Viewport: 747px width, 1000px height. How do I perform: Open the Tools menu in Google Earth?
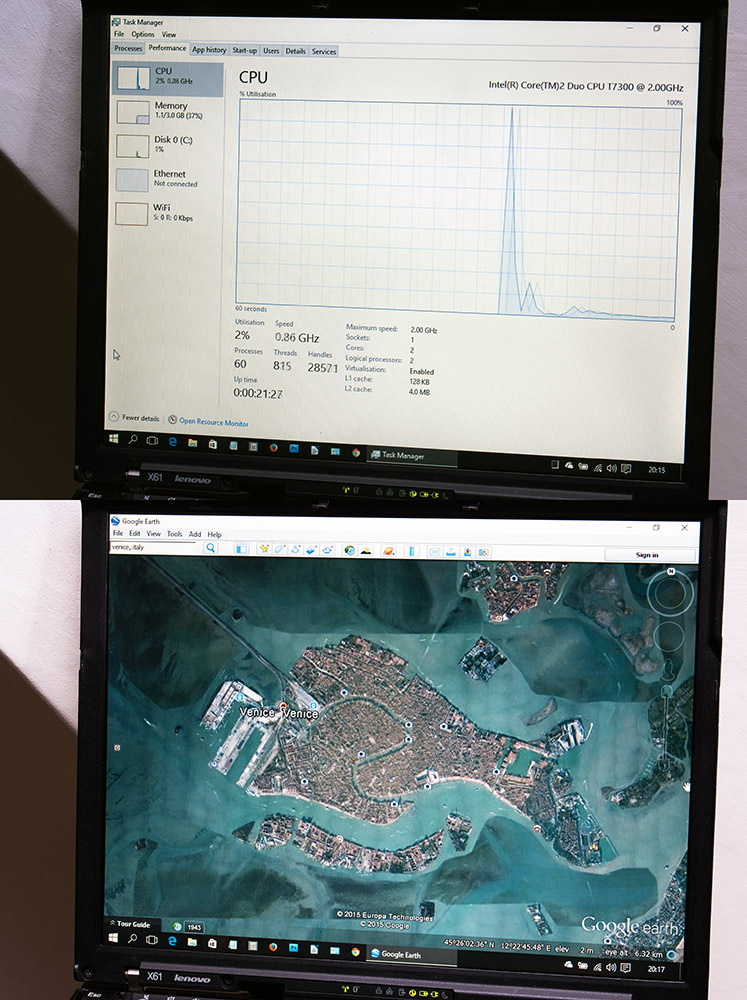175,534
